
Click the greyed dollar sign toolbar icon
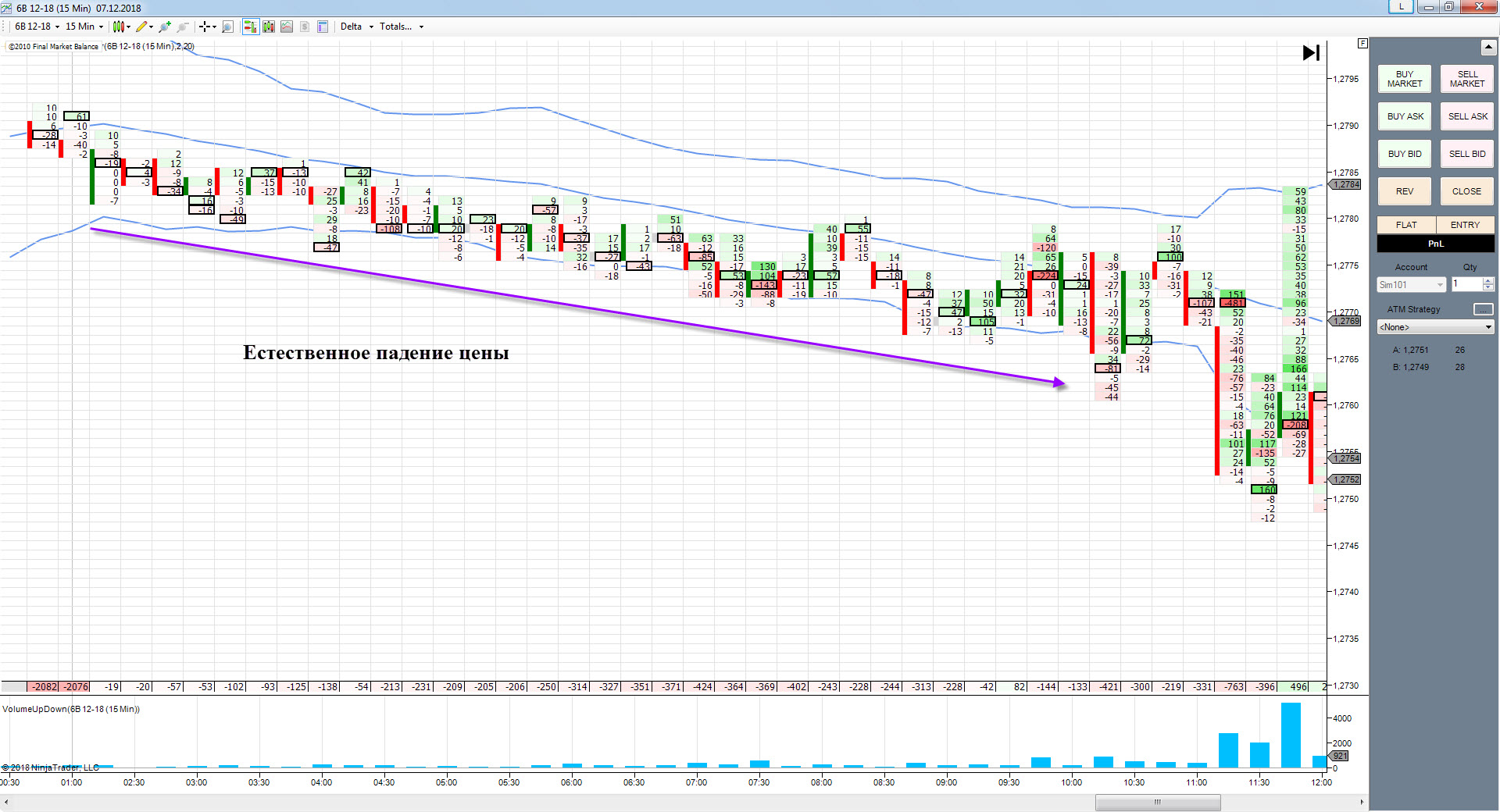coord(305,27)
